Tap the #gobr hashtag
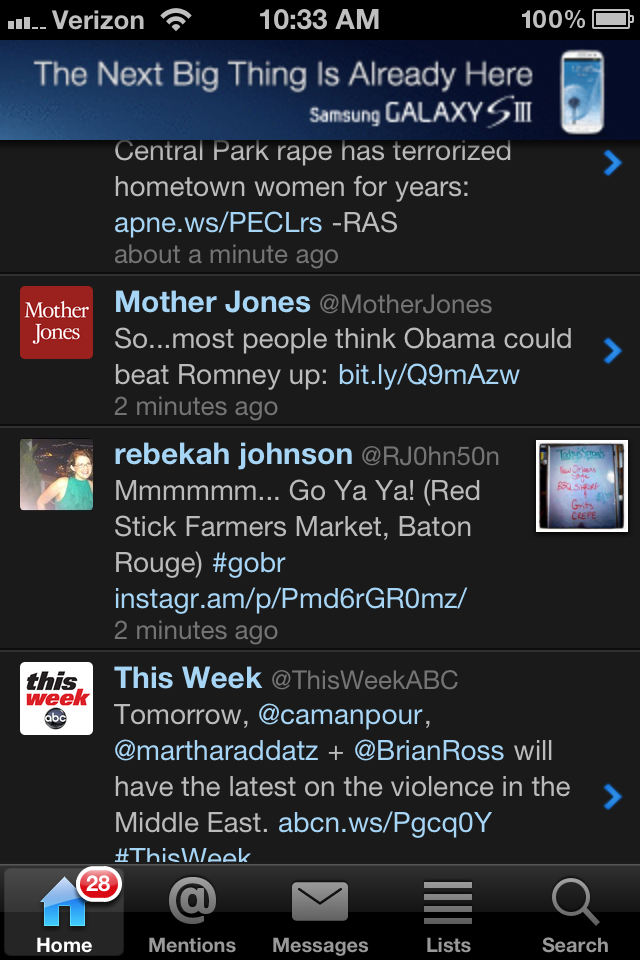 [x=248, y=563]
